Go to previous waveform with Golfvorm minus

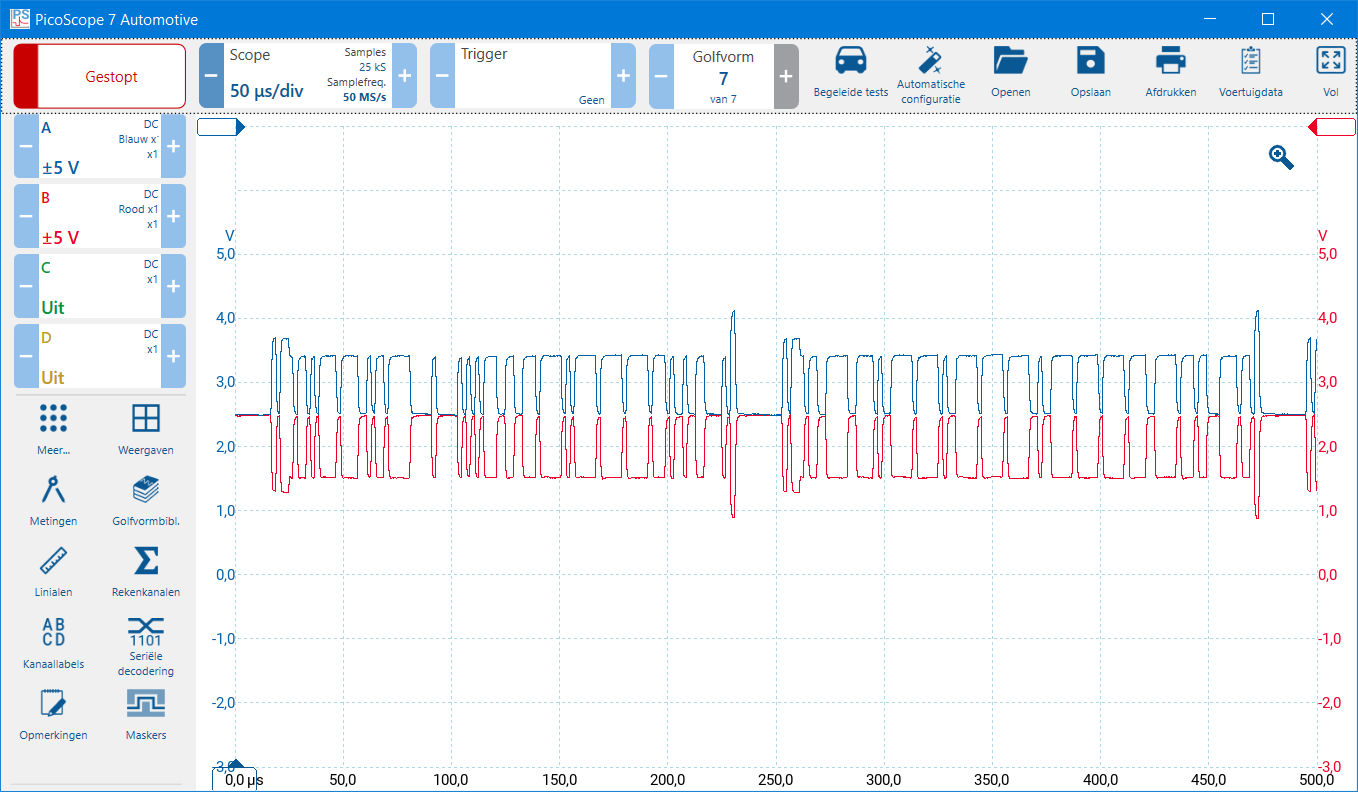661,76
